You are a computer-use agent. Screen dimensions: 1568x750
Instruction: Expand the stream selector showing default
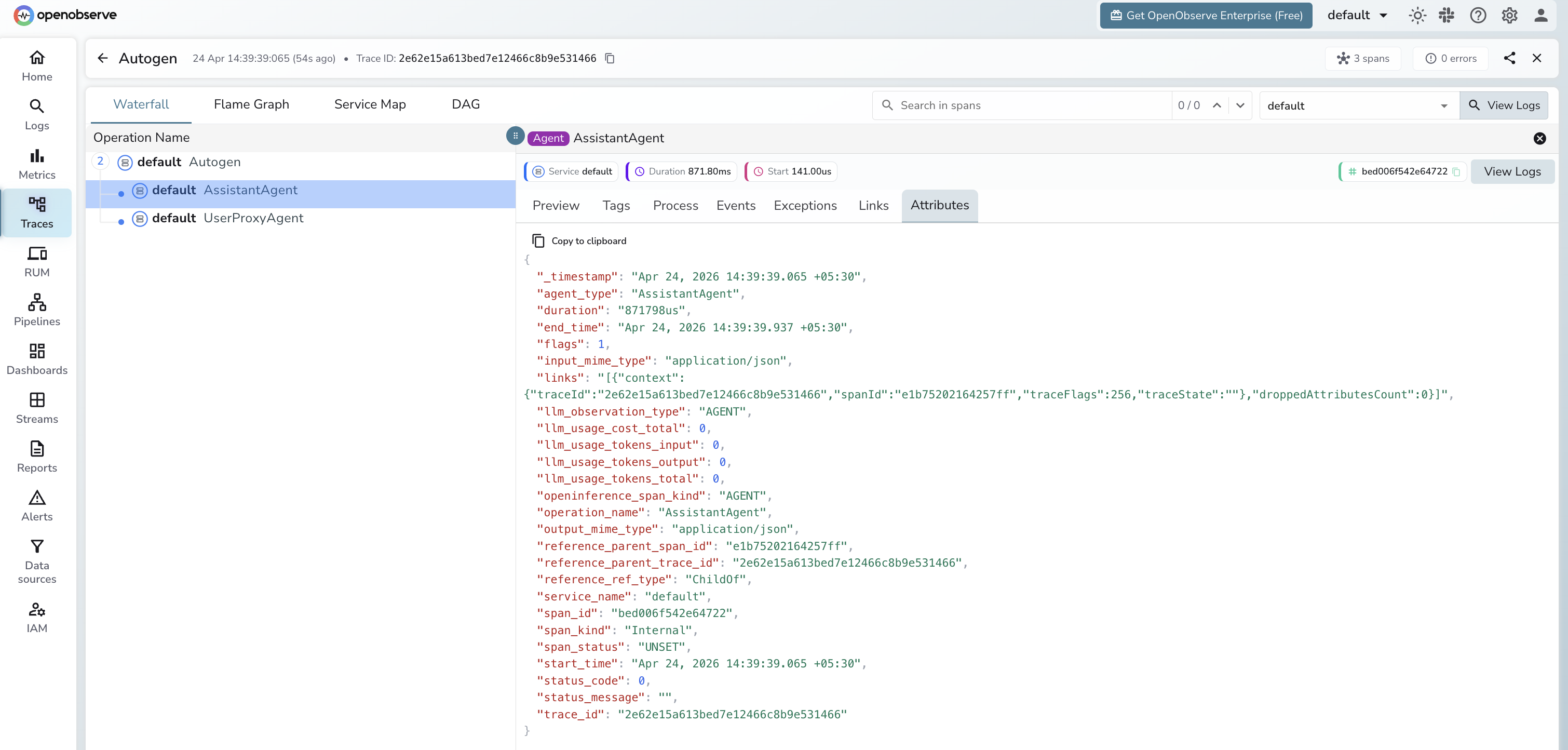1358,105
